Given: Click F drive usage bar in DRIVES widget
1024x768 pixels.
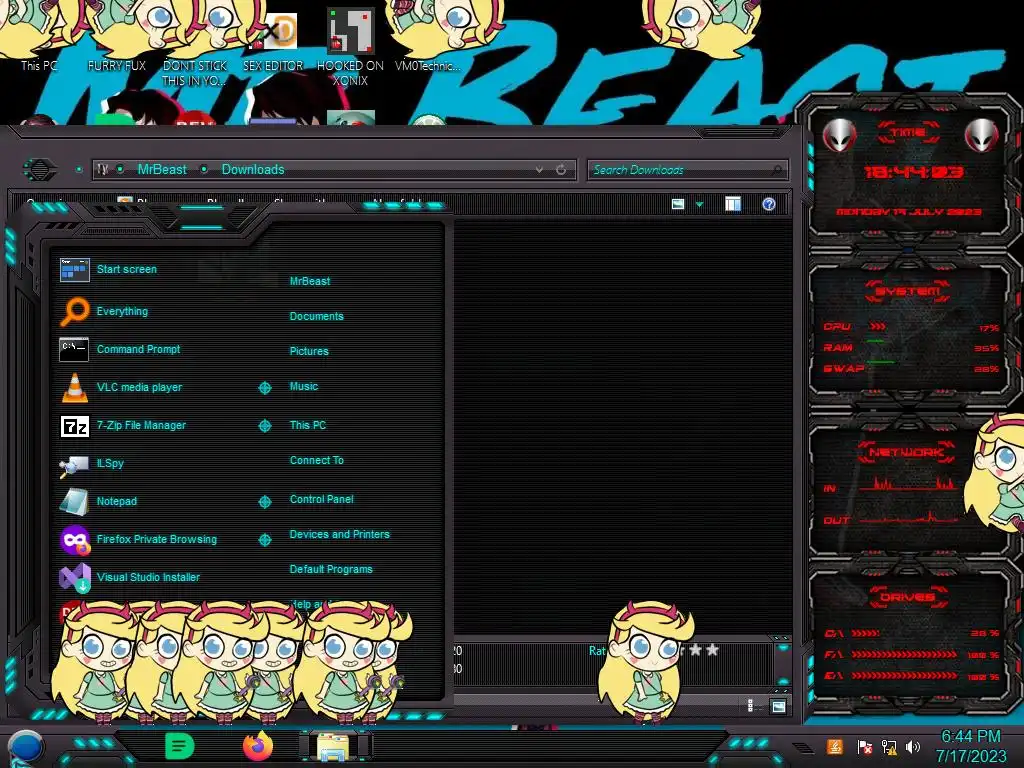Looking at the screenshot, I should click(904, 654).
